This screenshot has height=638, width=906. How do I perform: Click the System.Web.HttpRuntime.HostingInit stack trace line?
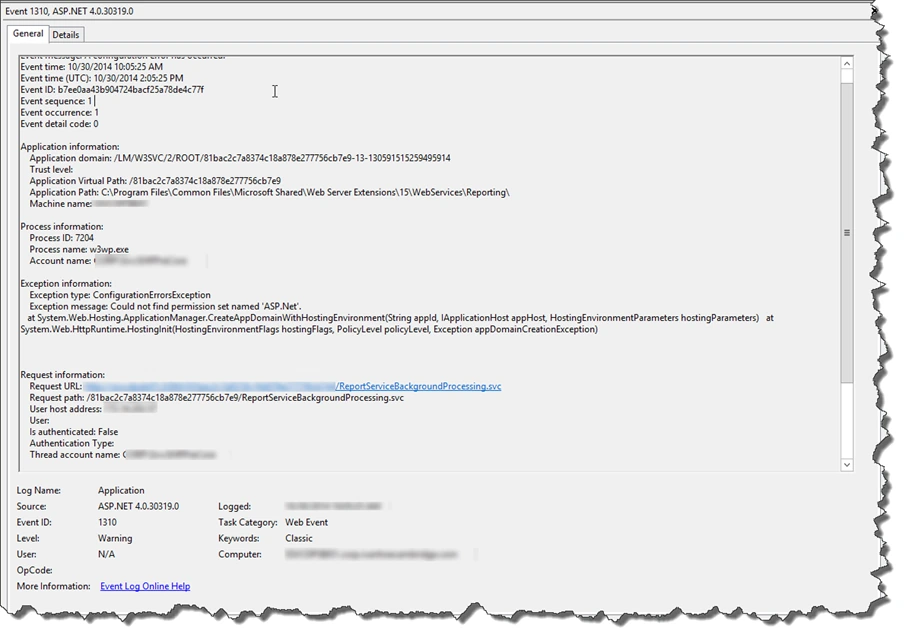click(x=309, y=329)
